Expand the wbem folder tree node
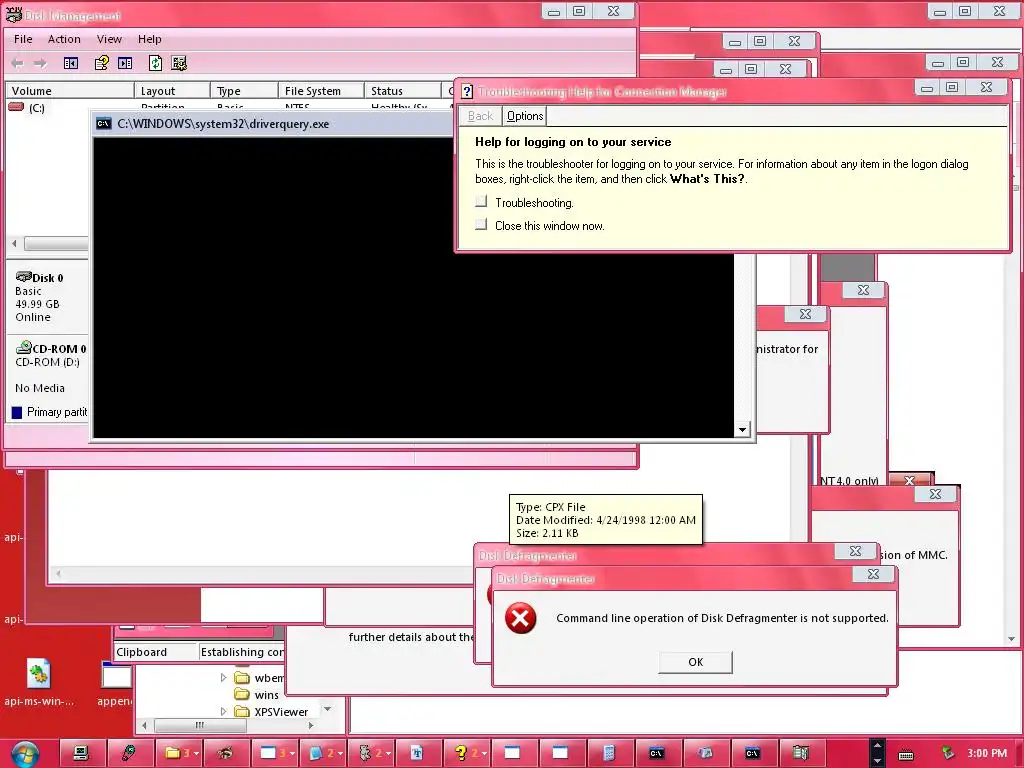 223,678
